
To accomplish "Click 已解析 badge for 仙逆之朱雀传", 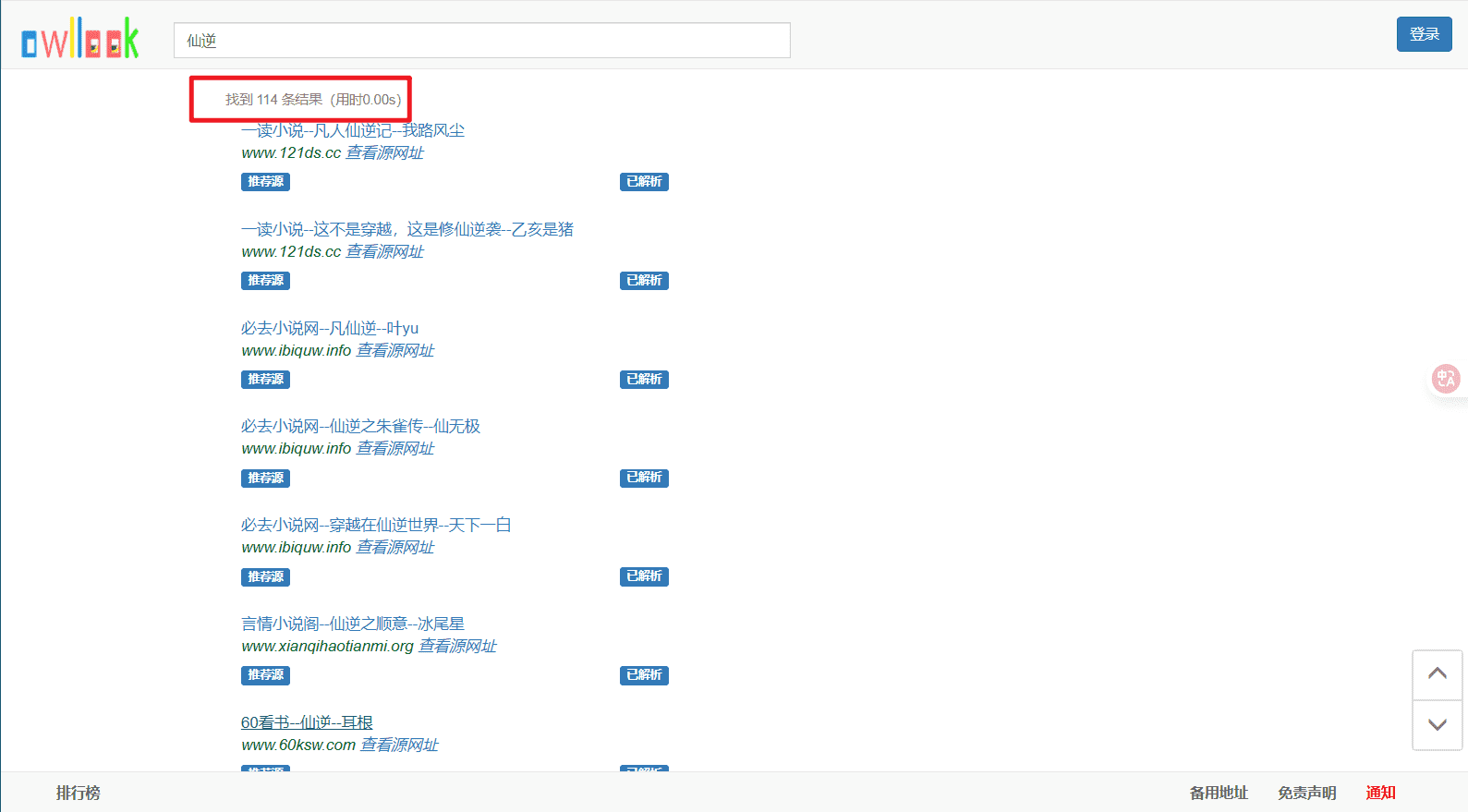I will pyautogui.click(x=644, y=479).
